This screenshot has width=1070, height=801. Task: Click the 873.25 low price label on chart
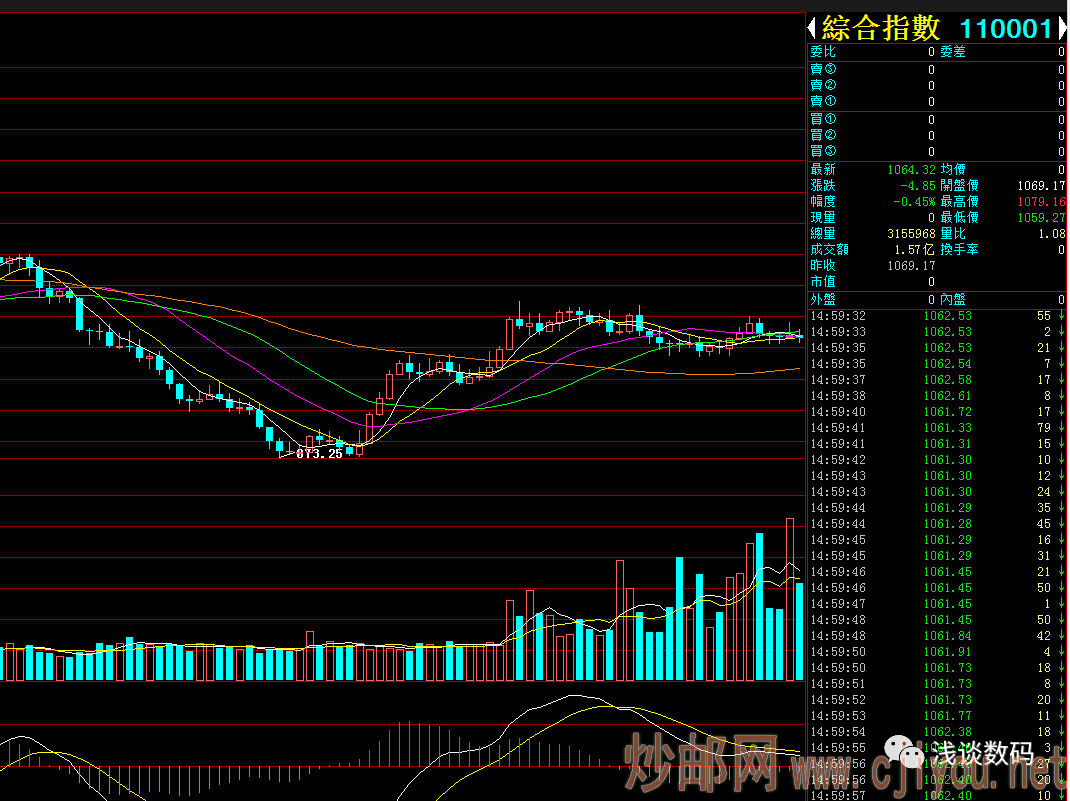coord(319,454)
